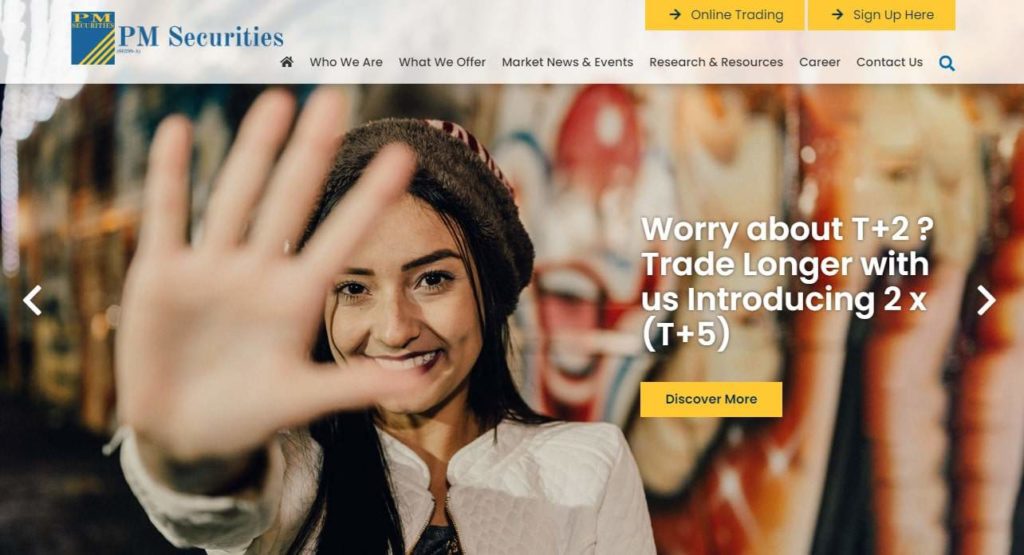The image size is (1024, 555).
Task: Click the PM Securities wordmark text
Action: coord(200,37)
